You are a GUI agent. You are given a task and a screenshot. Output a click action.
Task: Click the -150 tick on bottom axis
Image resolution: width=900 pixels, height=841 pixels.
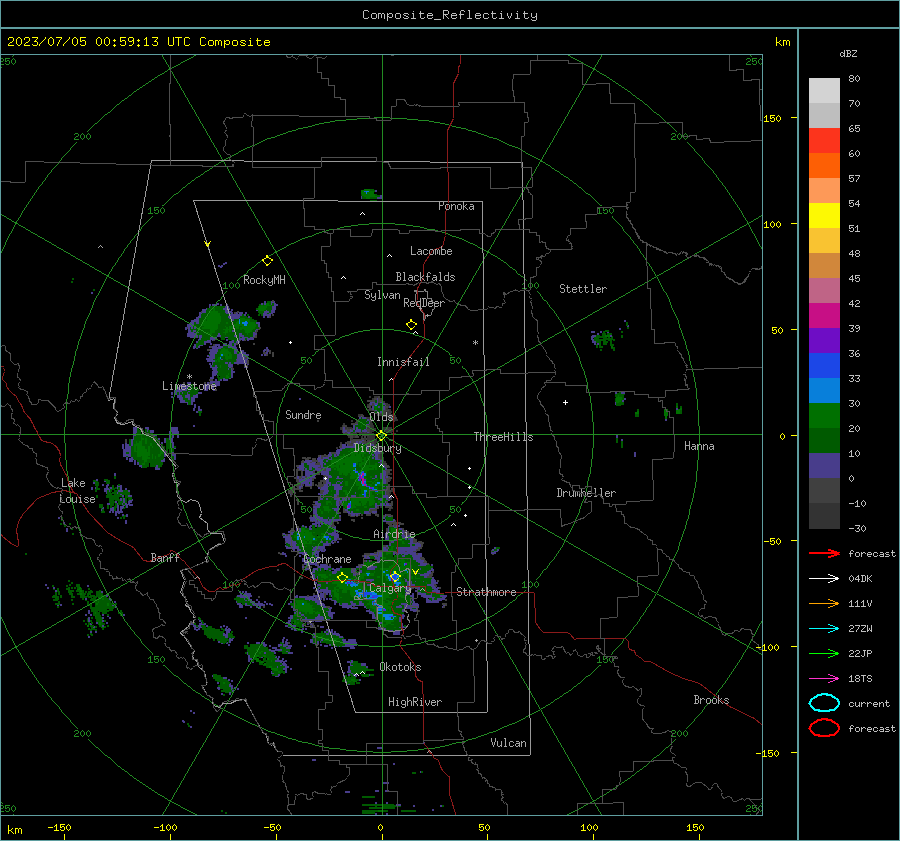[59, 827]
